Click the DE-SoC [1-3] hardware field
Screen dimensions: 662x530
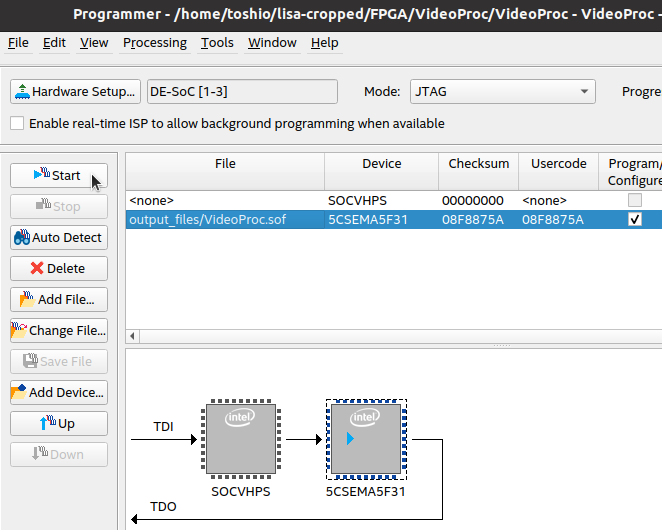242,92
